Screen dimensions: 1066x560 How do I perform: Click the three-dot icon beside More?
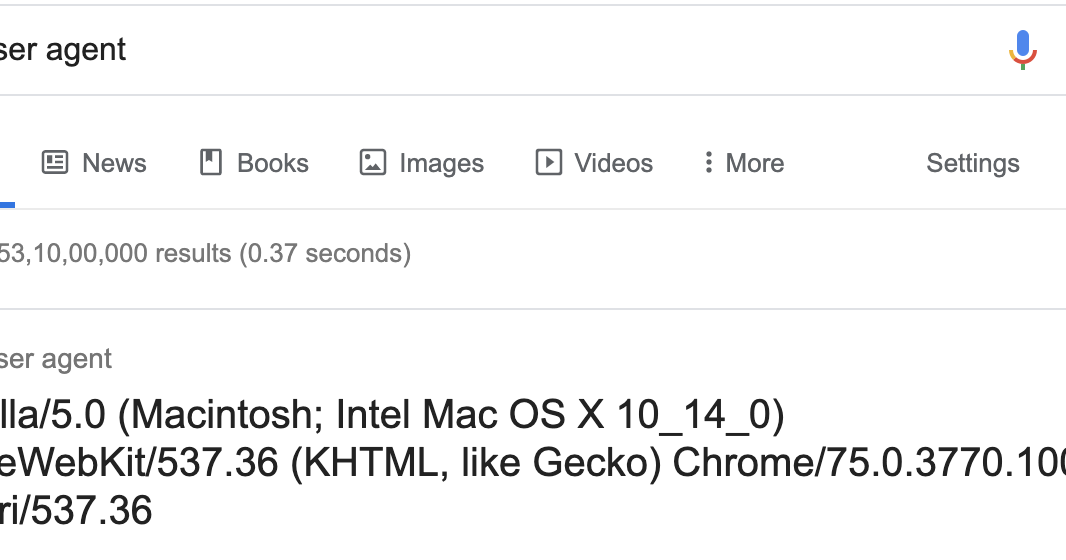(708, 163)
